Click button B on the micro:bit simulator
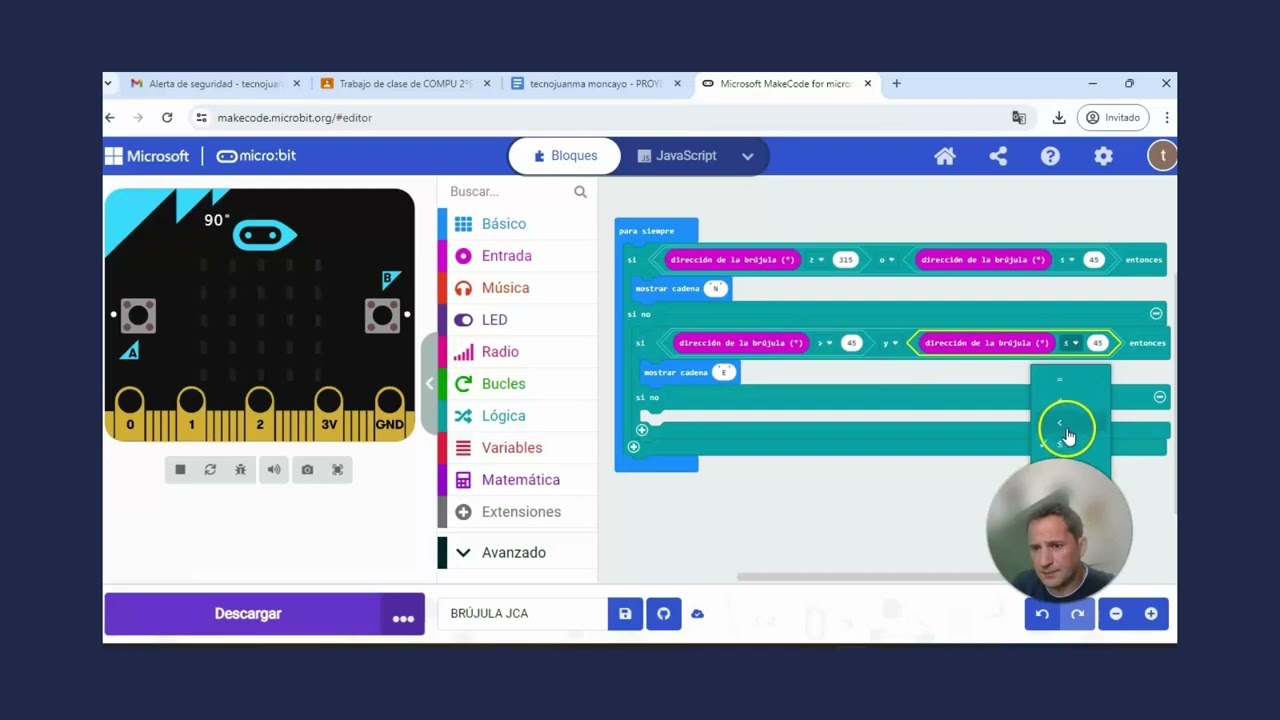The height and width of the screenshot is (720, 1280). tap(382, 315)
